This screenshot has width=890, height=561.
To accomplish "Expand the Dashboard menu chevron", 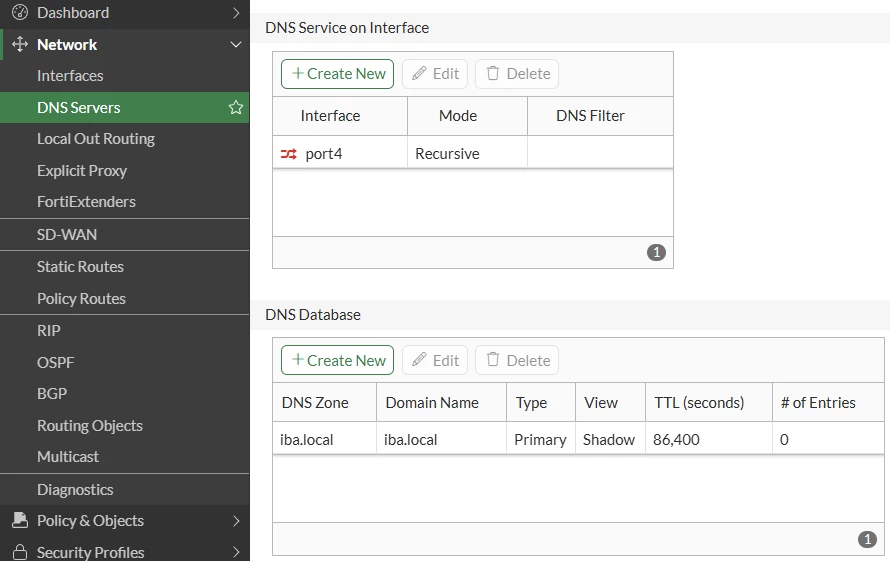I will tap(236, 12).
